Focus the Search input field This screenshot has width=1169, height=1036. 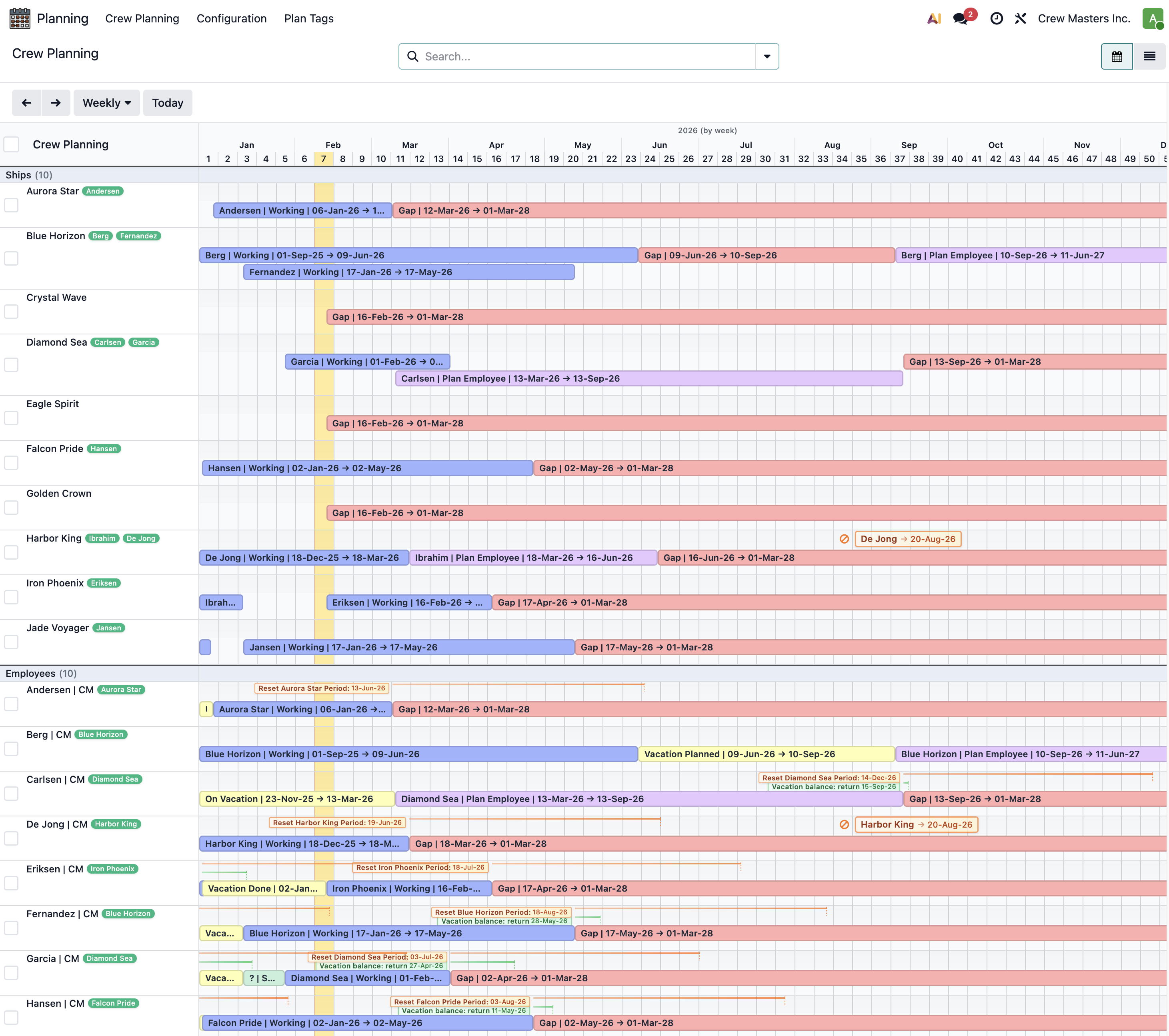(x=588, y=57)
